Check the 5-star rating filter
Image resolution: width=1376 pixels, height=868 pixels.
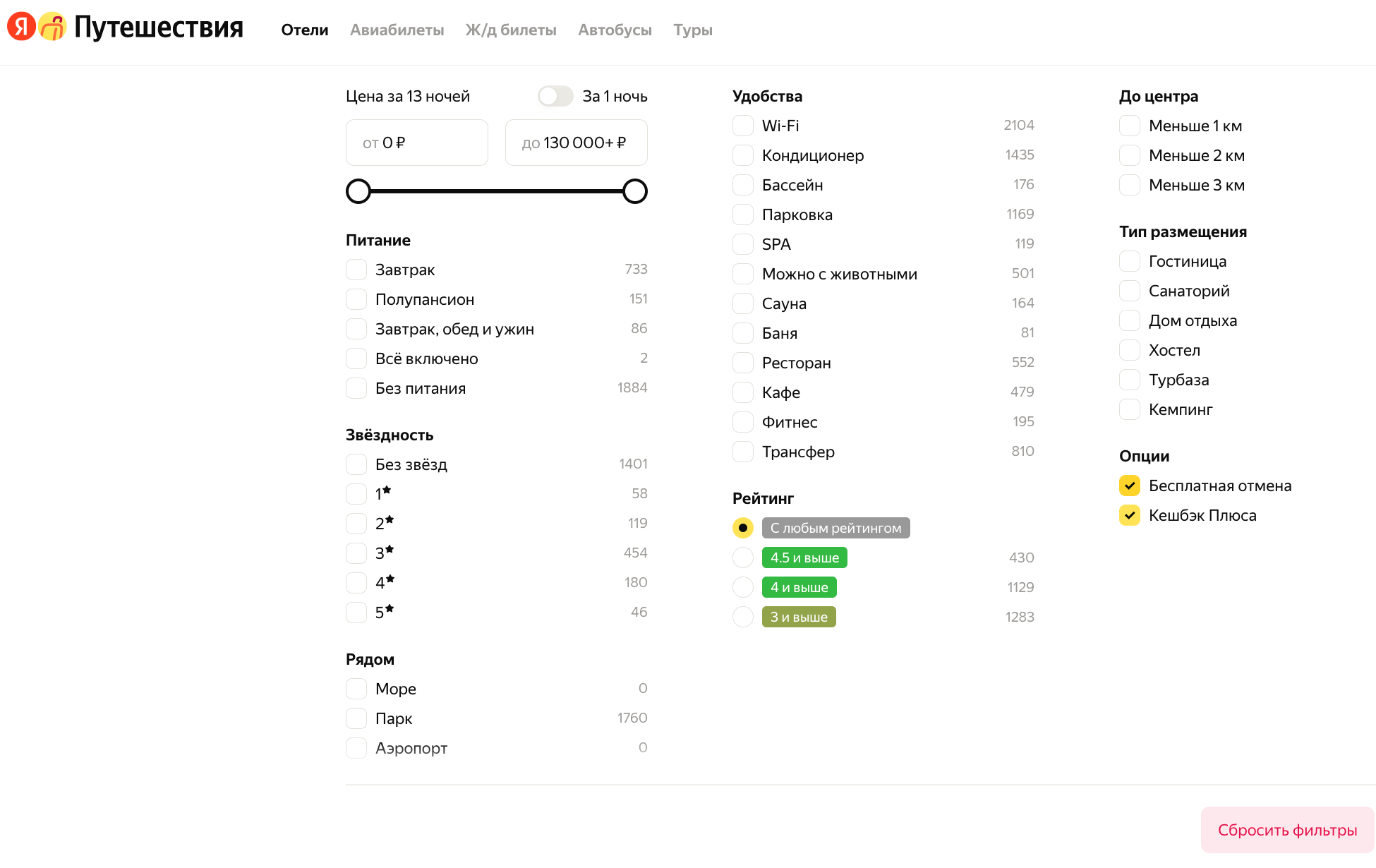coord(356,613)
